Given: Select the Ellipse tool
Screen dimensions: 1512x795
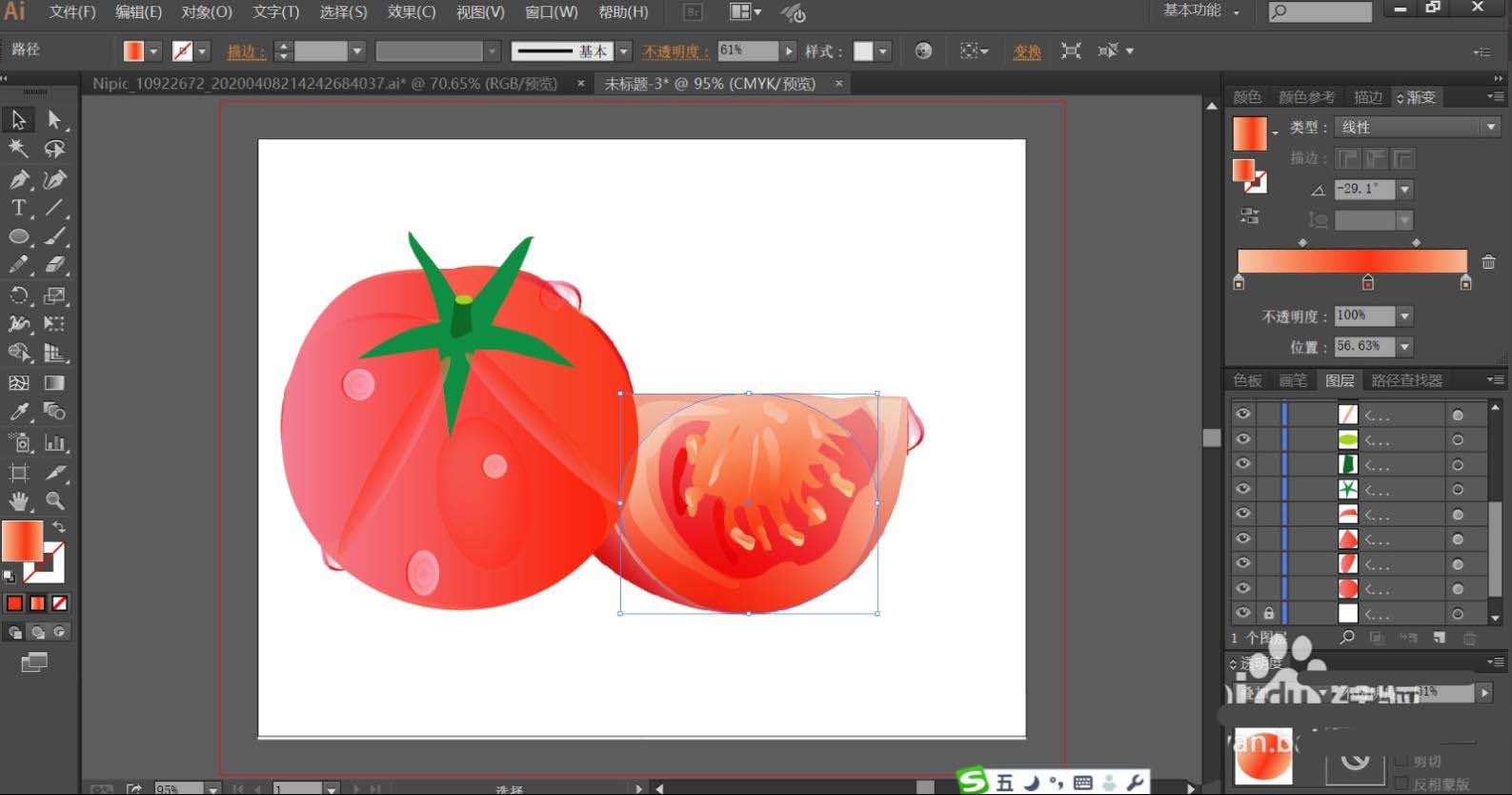Looking at the screenshot, I should (x=18, y=236).
